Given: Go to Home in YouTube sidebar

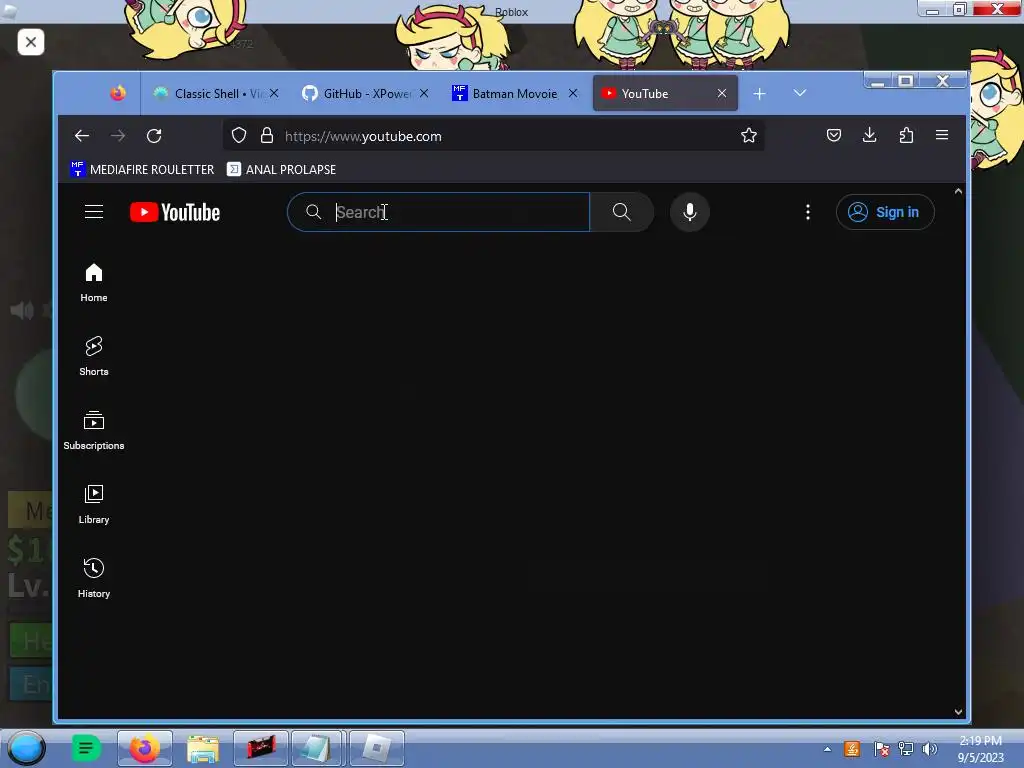Looking at the screenshot, I should tap(94, 283).
